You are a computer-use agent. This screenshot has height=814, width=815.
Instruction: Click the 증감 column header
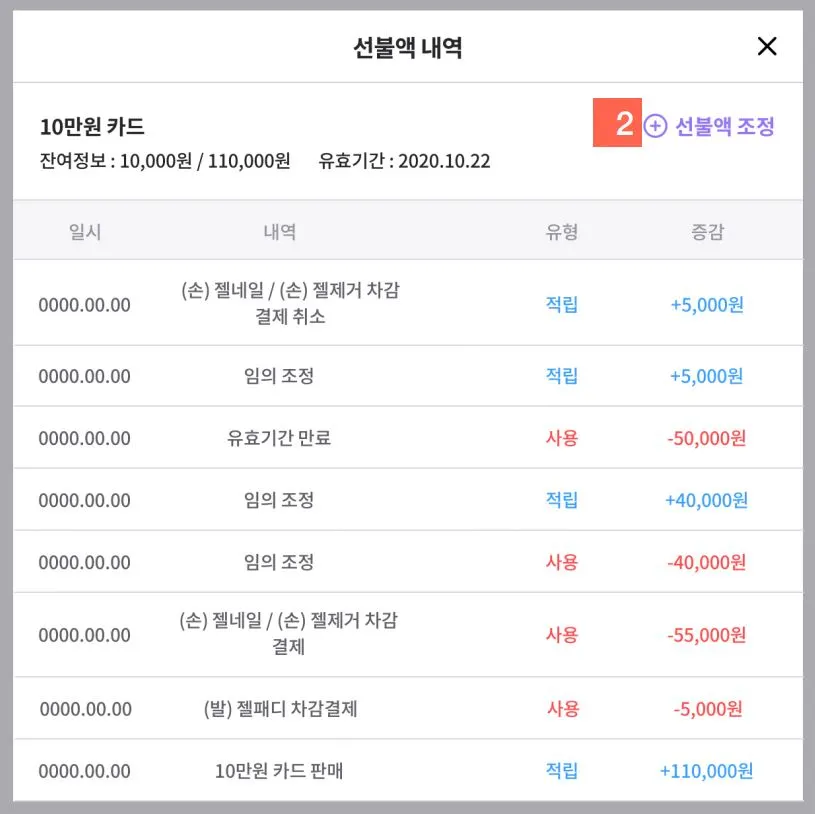[x=707, y=231]
